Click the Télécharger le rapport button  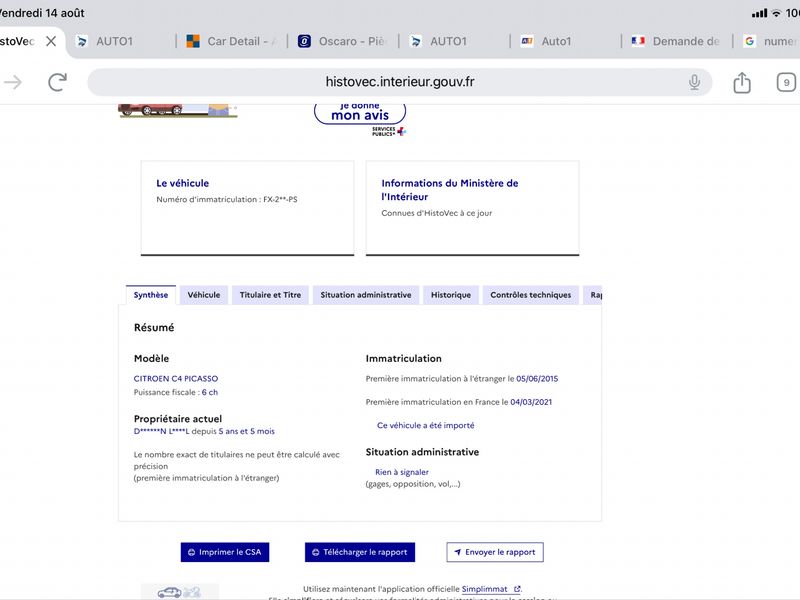[360, 552]
